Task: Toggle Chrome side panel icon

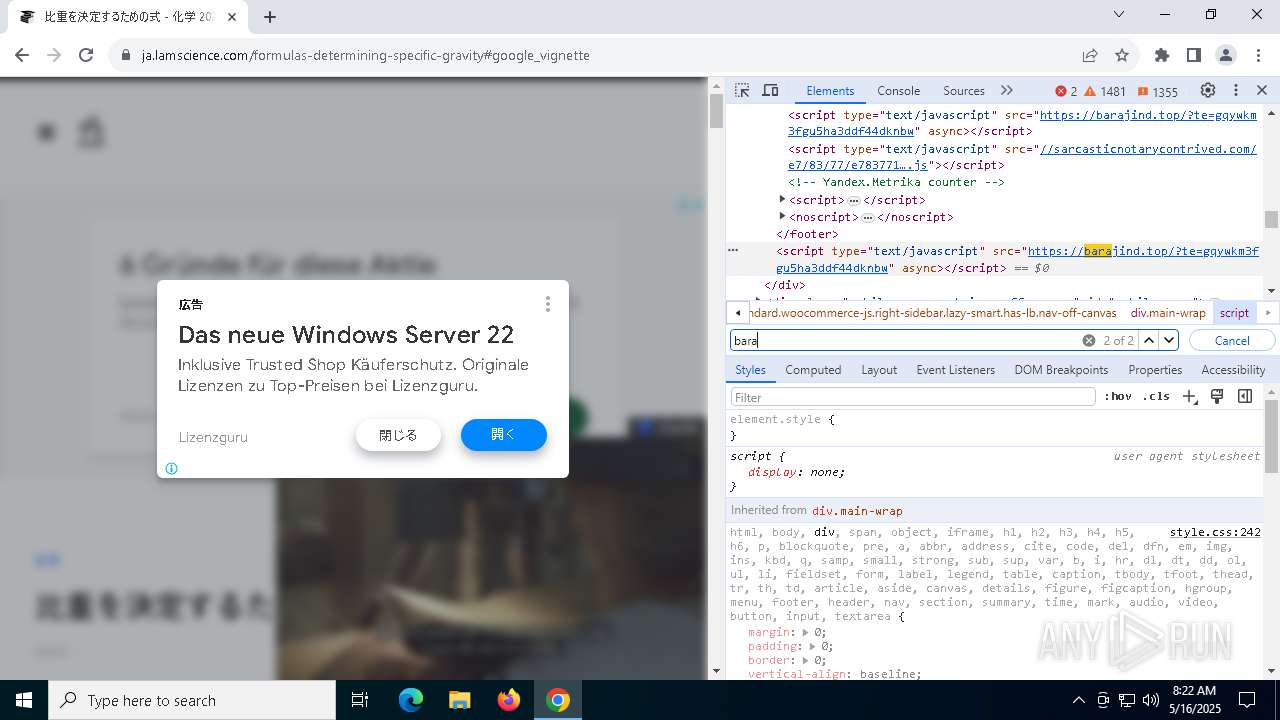Action: [x=1194, y=55]
